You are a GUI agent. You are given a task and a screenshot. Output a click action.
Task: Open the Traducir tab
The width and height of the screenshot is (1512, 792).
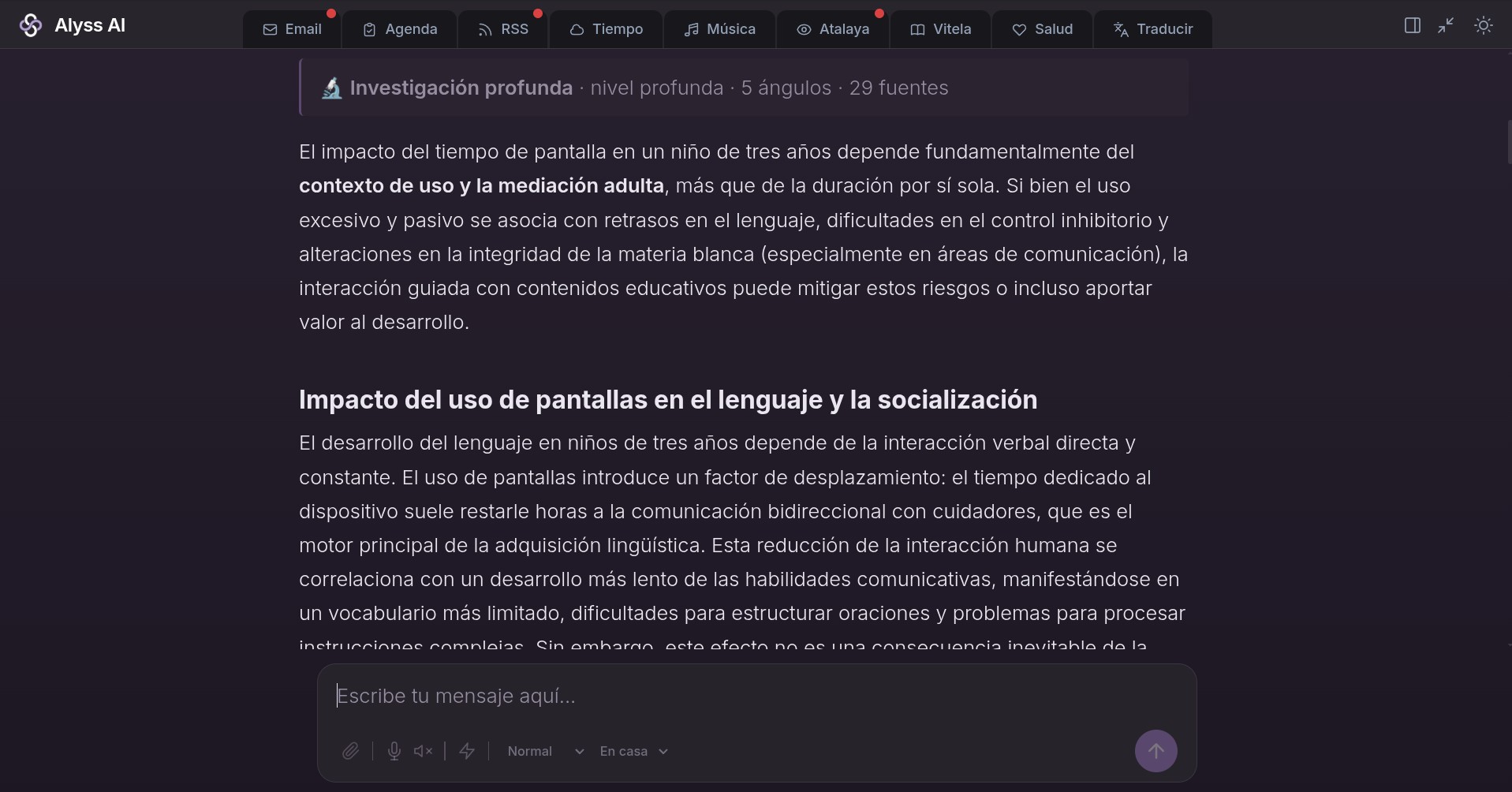1153,29
